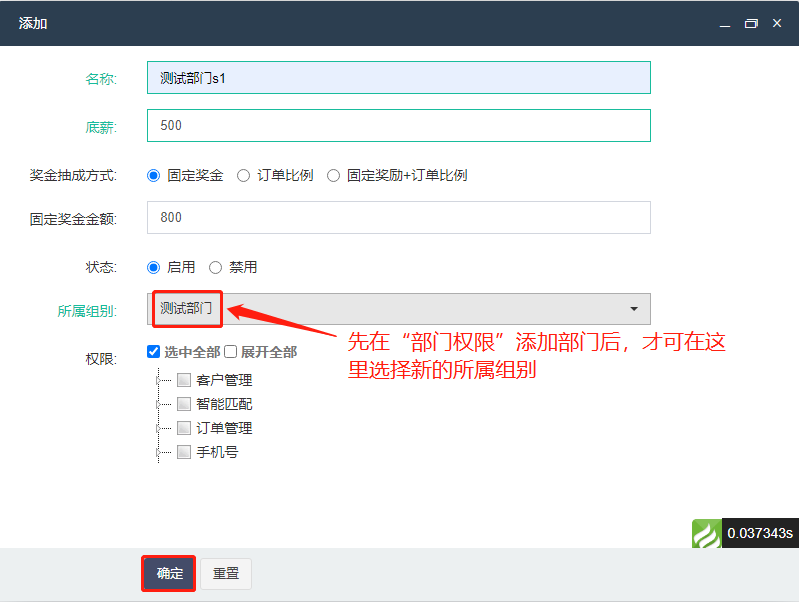The image size is (799, 602).
Task: Click the 0.037343s timing badge
Action: coord(760,533)
